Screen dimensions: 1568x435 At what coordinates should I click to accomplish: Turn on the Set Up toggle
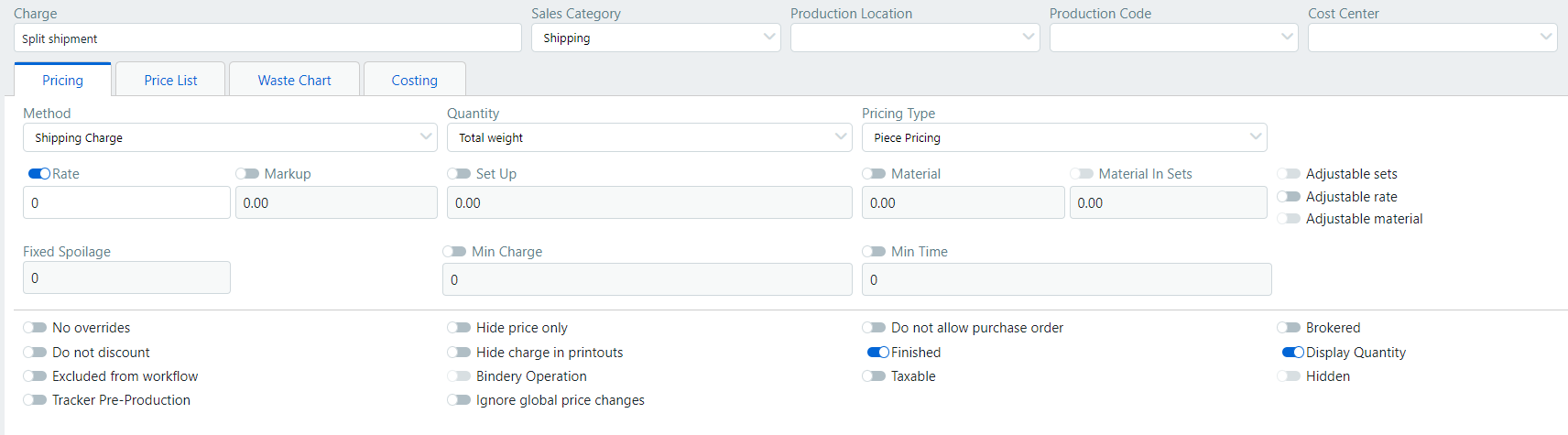point(459,174)
